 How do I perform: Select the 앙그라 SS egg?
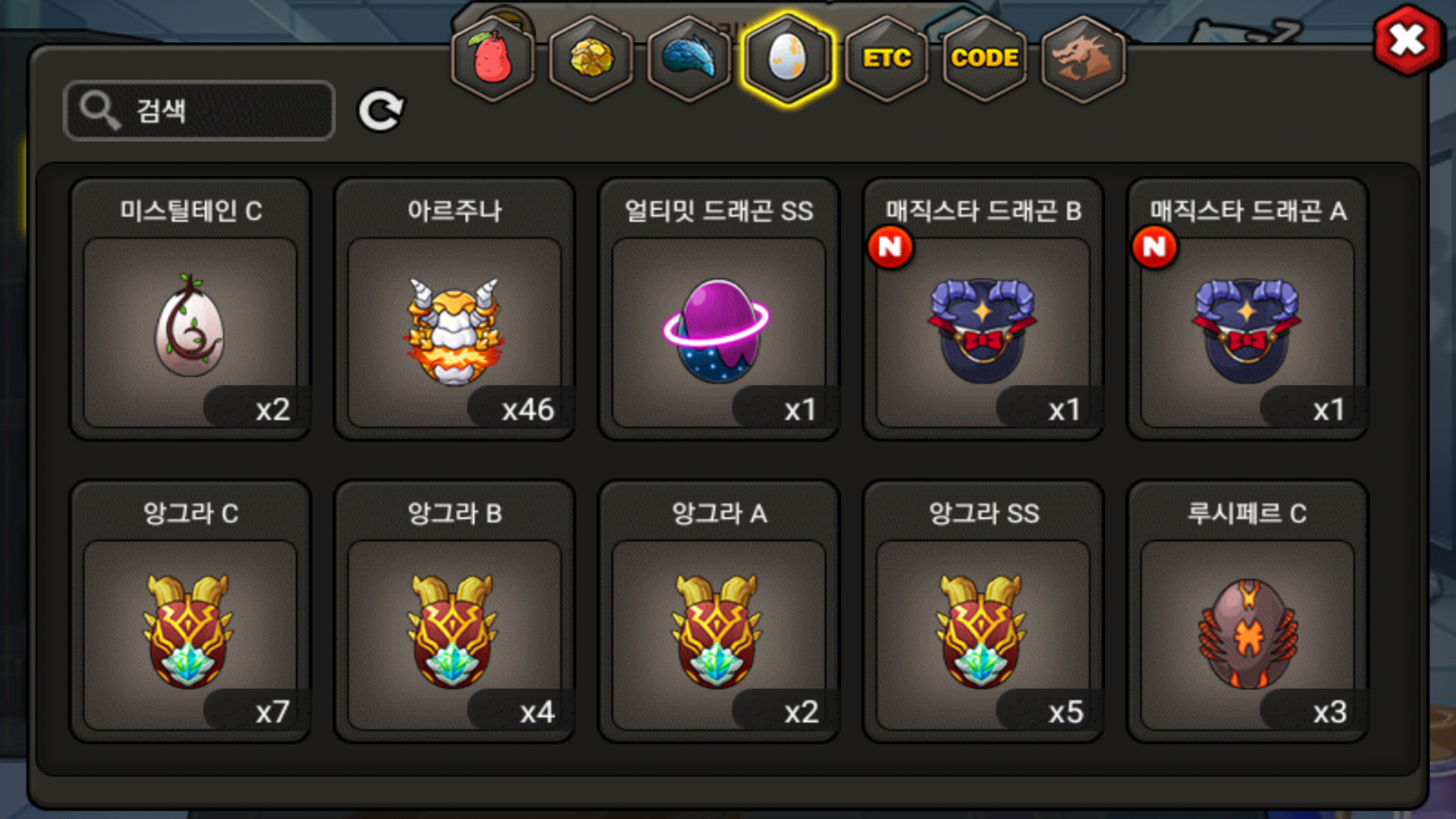click(x=984, y=611)
